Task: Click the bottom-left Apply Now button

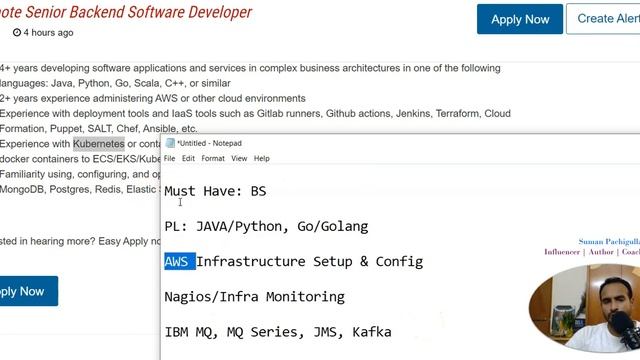Action: coord(29,291)
